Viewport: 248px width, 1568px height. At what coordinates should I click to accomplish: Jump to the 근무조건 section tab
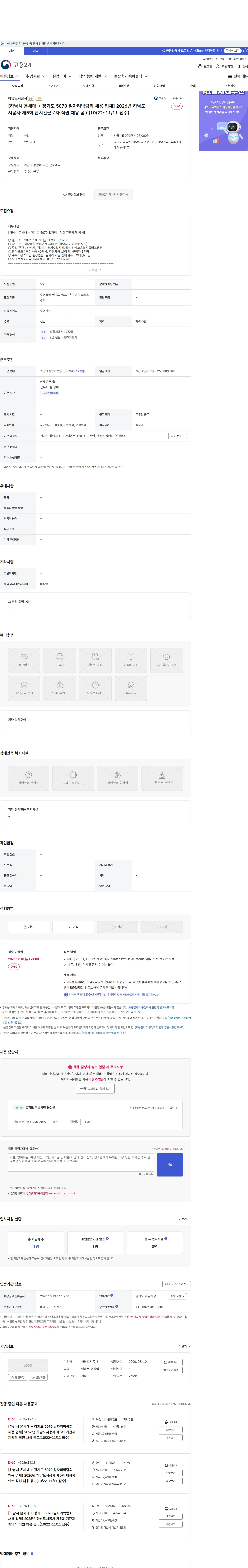53,86
